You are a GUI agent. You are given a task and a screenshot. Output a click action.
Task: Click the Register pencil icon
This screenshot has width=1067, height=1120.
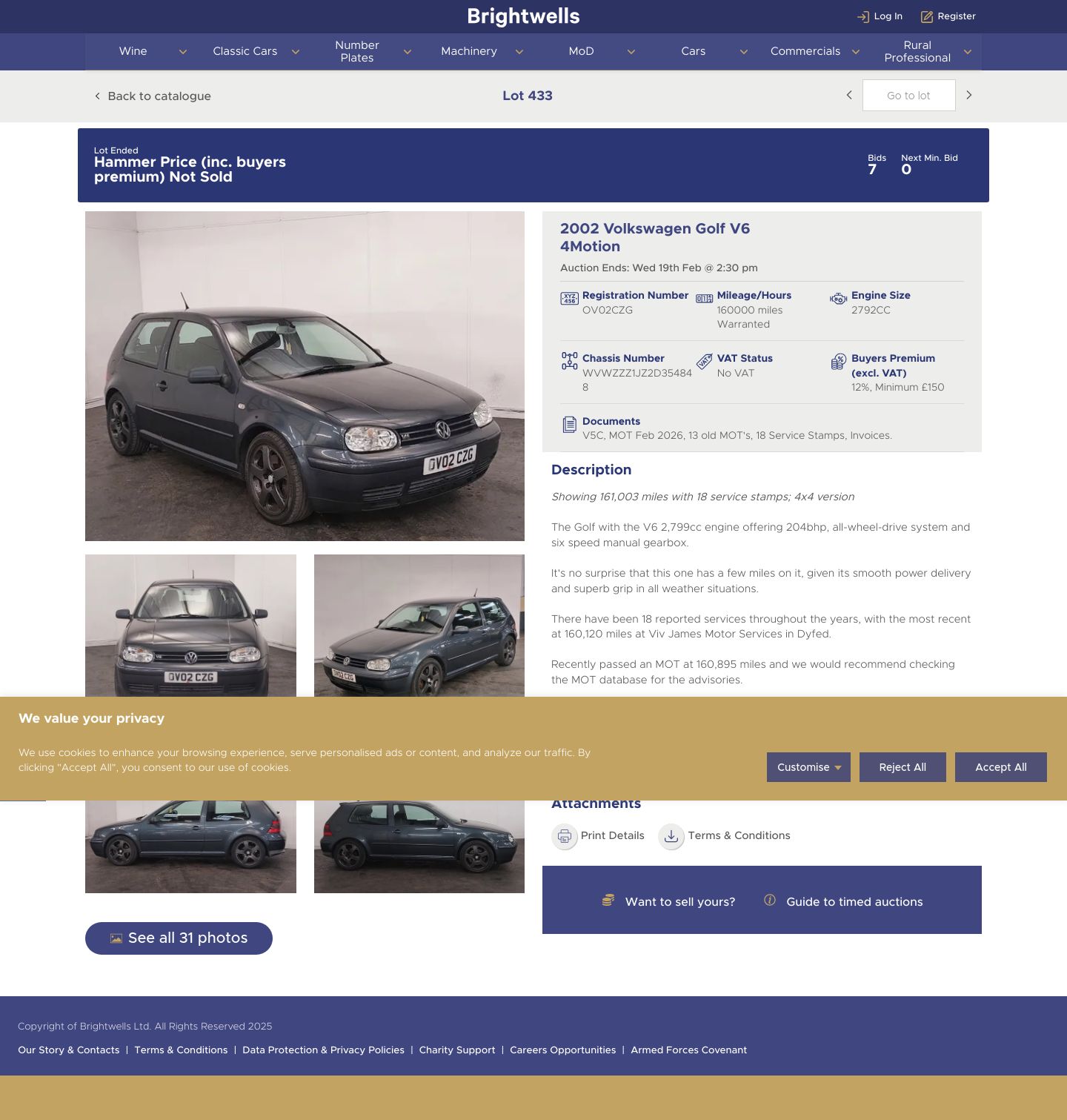click(x=926, y=16)
